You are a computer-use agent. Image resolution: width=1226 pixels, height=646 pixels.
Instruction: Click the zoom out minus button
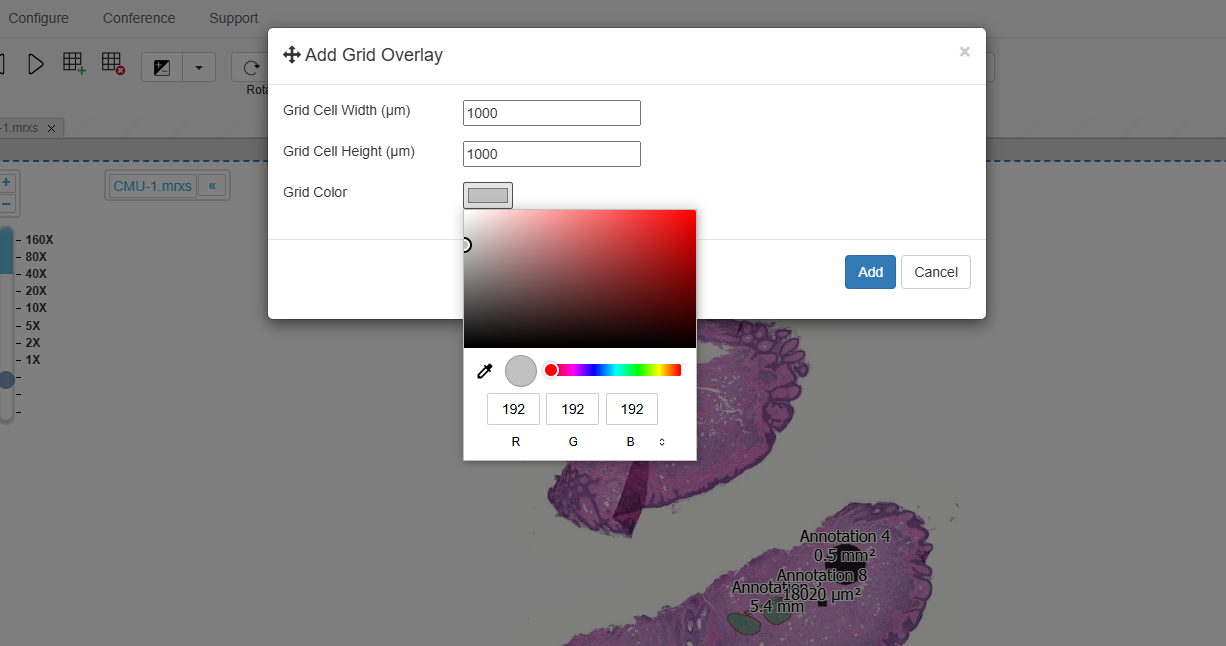click(6, 204)
